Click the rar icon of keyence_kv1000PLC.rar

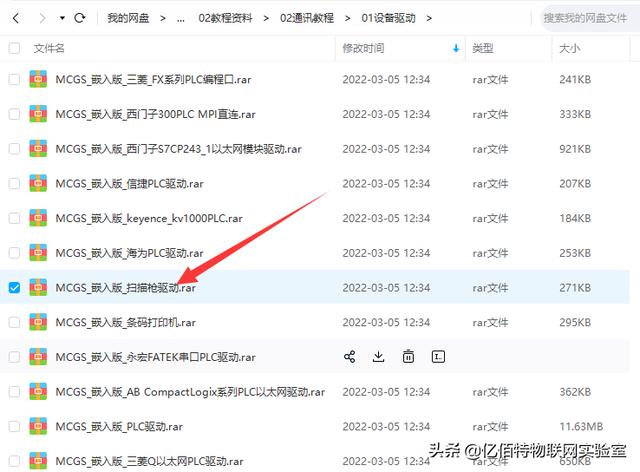pyautogui.click(x=38, y=218)
